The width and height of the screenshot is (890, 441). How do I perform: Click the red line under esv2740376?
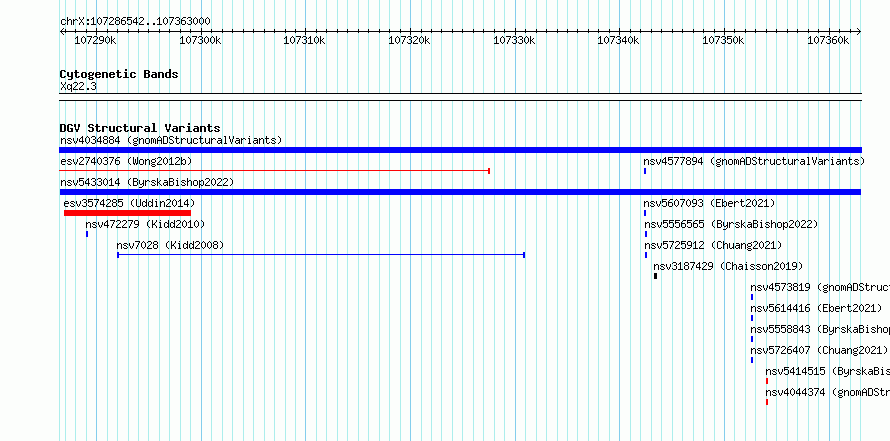point(275,171)
